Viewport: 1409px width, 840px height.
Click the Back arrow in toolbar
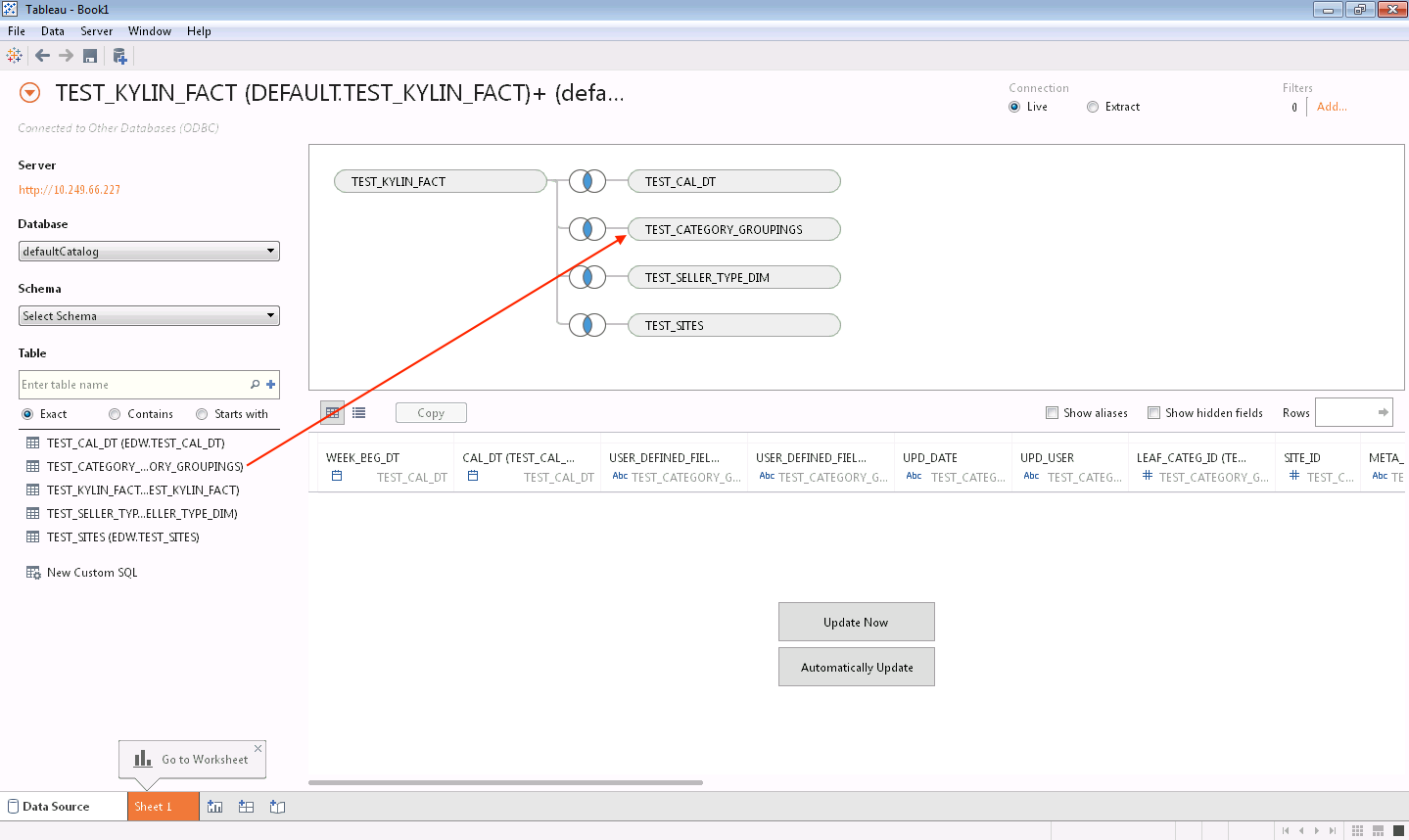(42, 56)
